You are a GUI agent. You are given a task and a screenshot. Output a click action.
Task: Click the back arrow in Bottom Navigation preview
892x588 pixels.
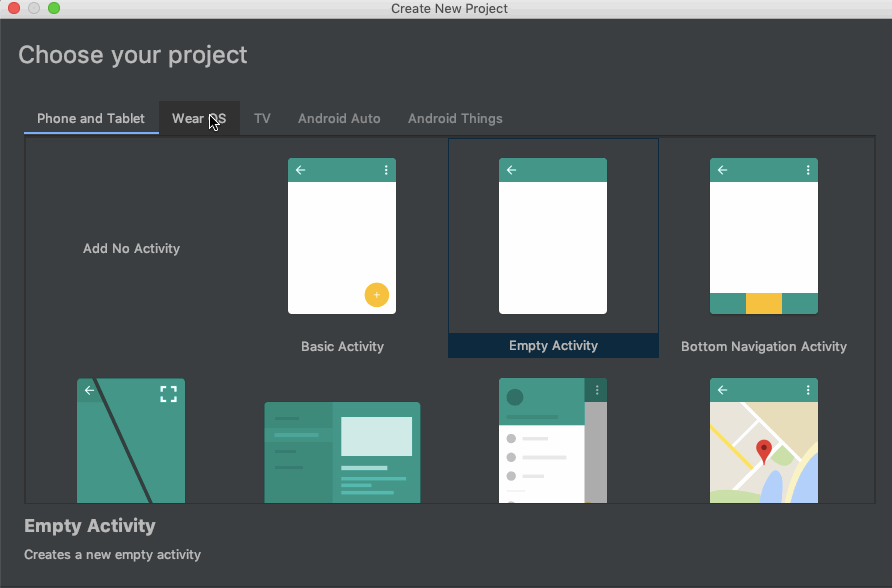pos(722,169)
